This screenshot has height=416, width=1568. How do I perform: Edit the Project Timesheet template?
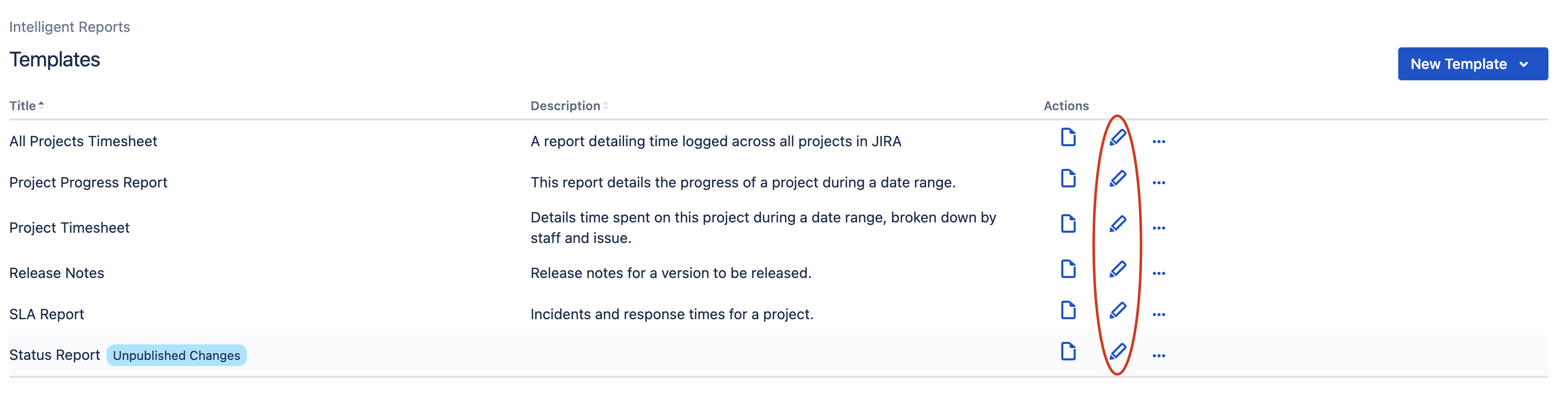pos(1117,224)
